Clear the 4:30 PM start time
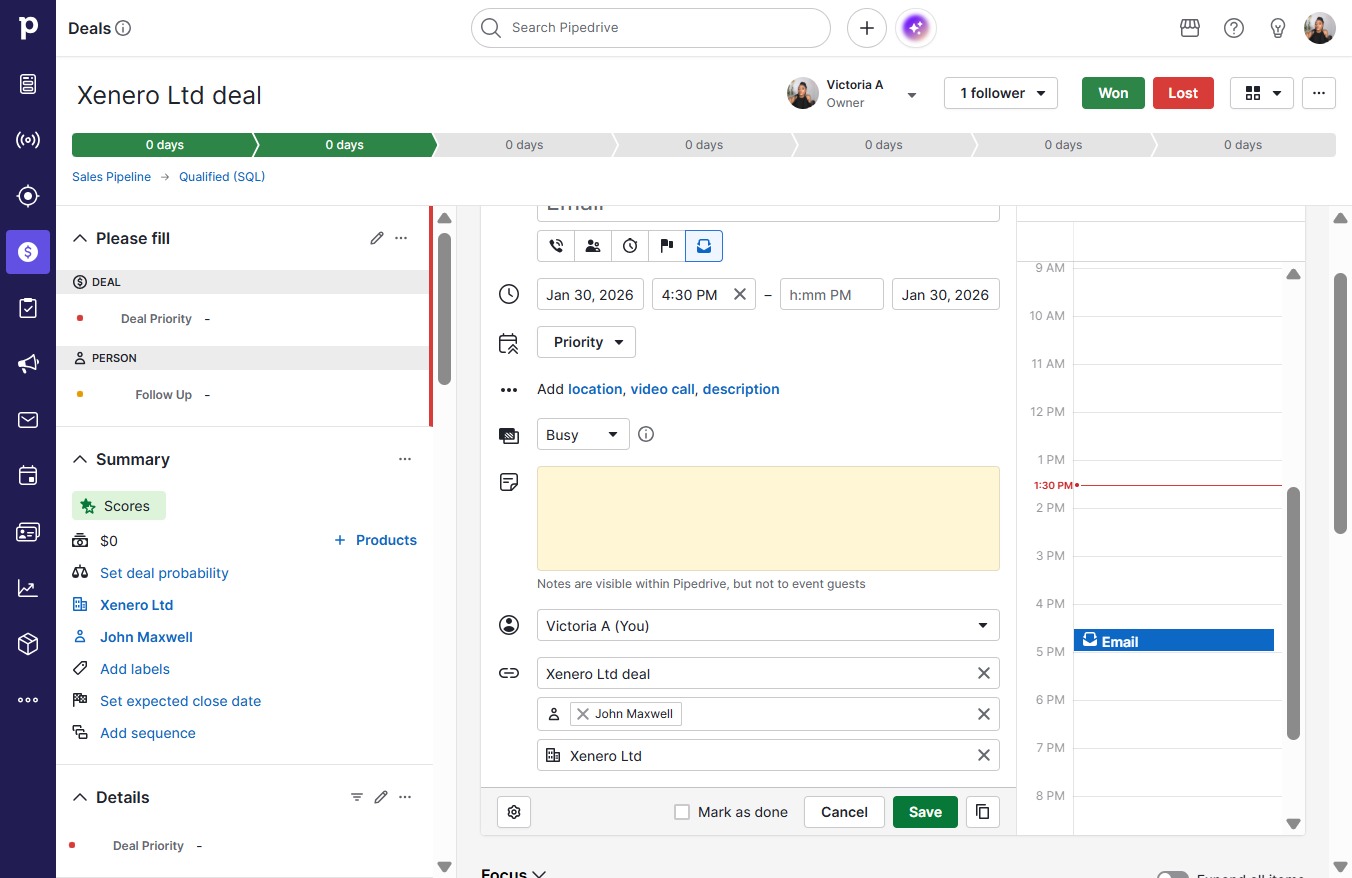Screen dimensions: 1352x878 point(740,294)
